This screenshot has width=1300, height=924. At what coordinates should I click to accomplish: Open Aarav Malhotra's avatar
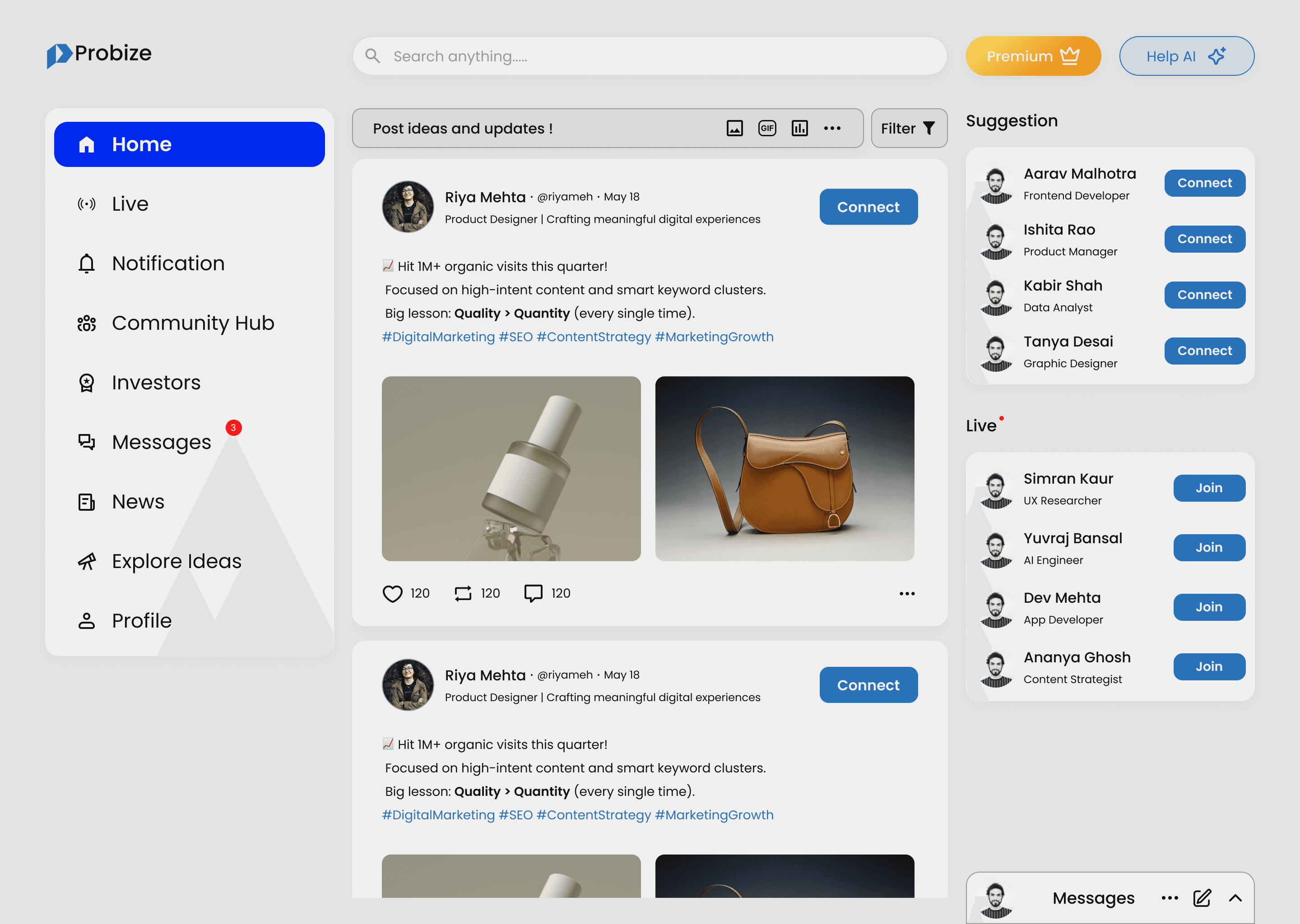click(995, 185)
